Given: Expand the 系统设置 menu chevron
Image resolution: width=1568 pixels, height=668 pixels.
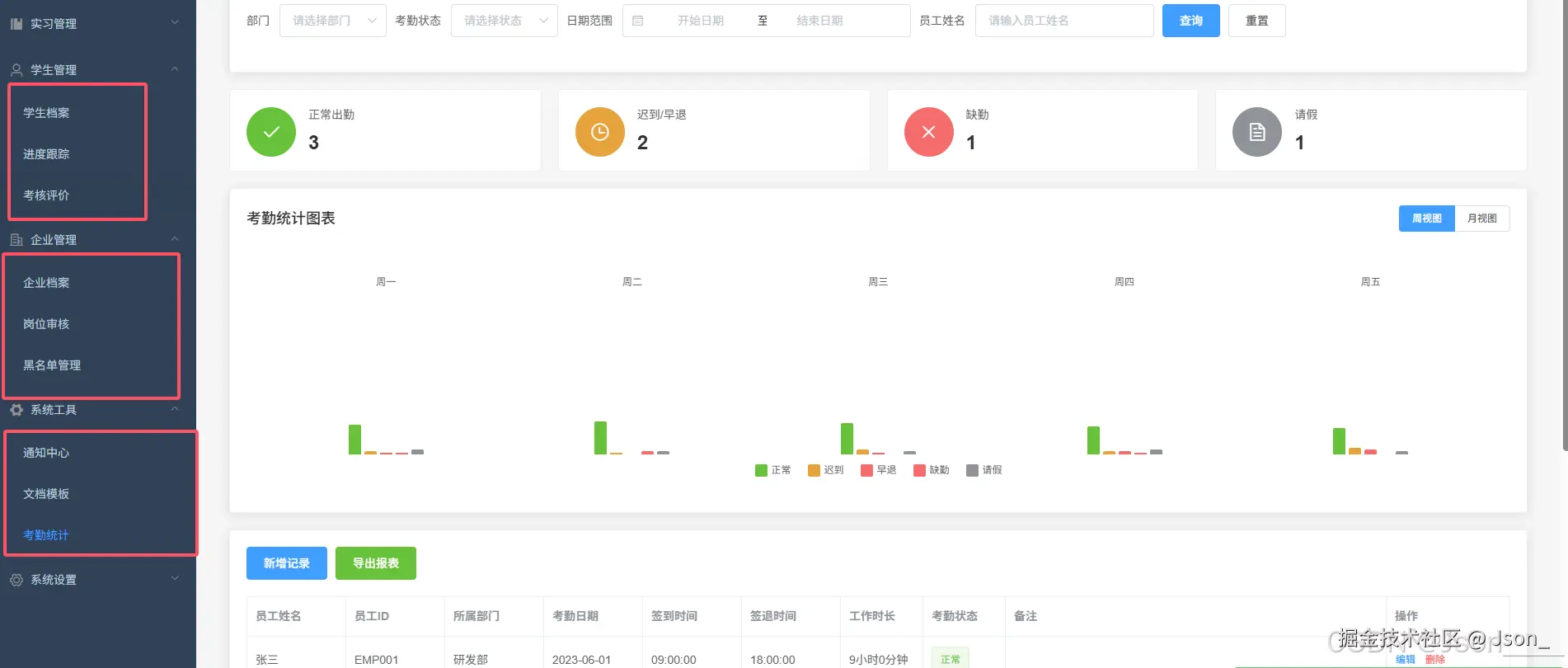Looking at the screenshot, I should [x=175, y=579].
